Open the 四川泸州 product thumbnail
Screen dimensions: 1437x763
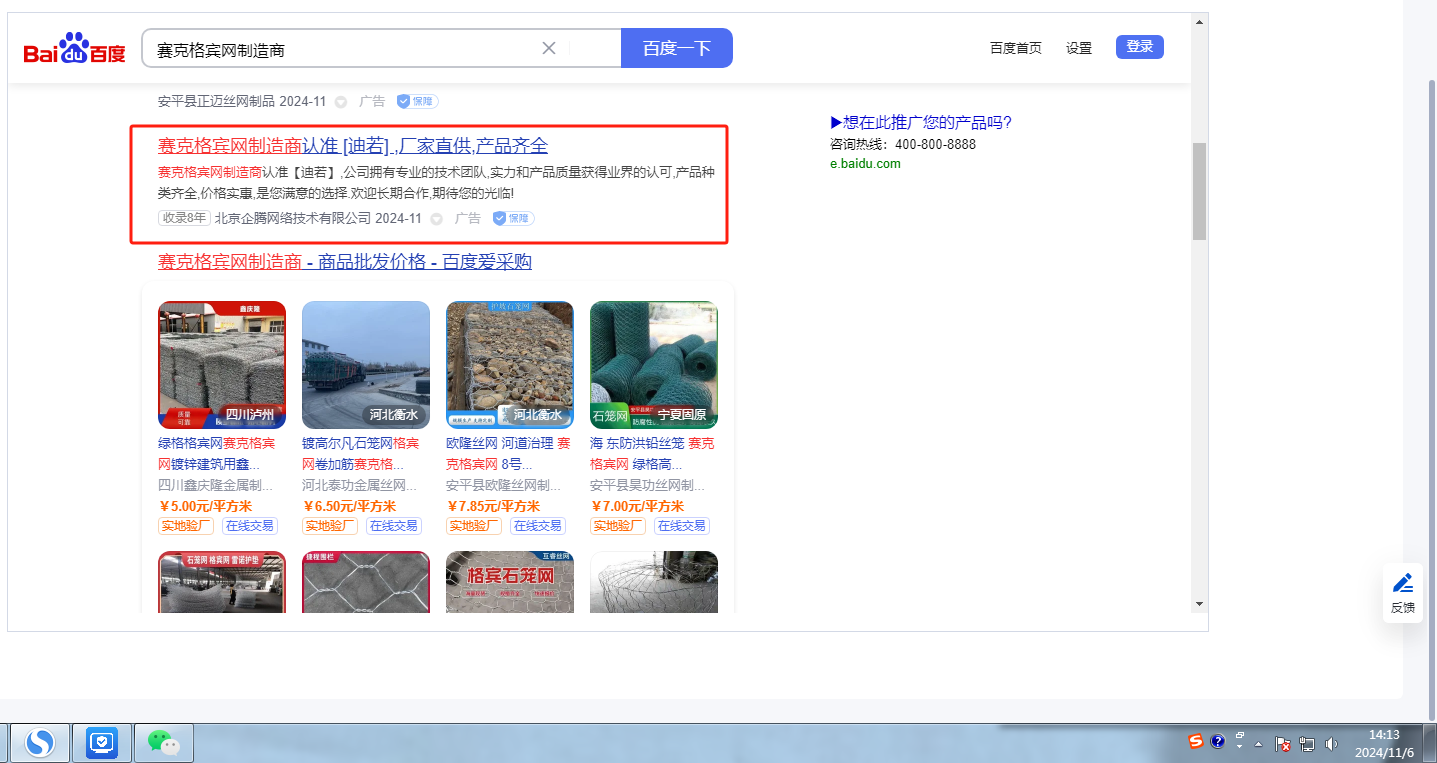222,365
